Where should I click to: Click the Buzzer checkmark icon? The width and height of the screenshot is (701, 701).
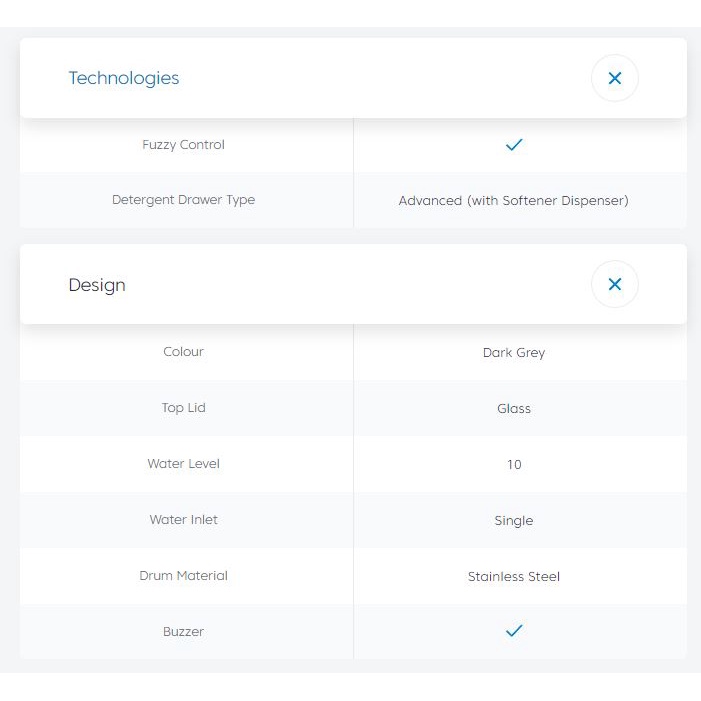click(x=514, y=631)
